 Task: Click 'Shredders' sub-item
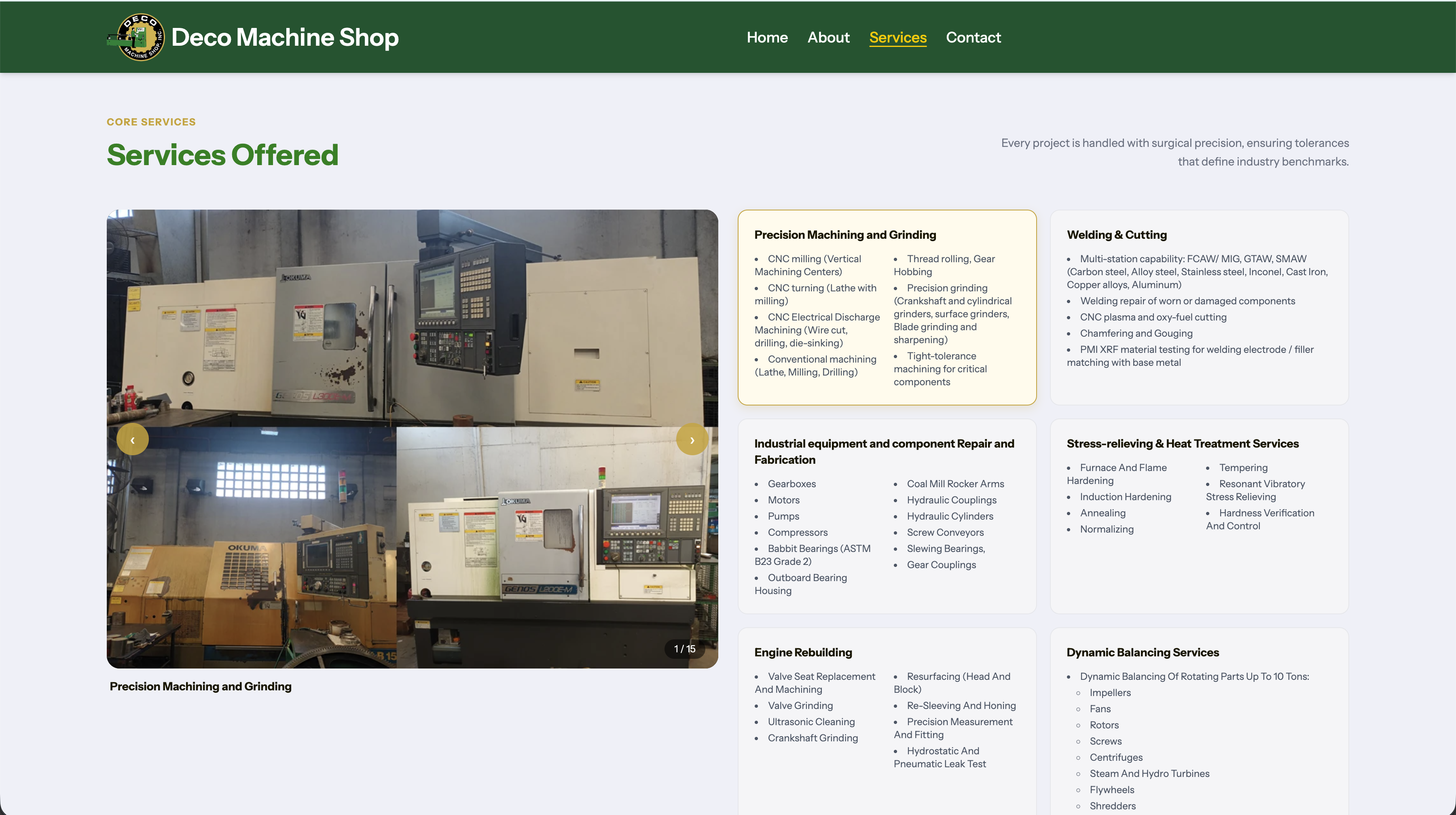(1112, 806)
